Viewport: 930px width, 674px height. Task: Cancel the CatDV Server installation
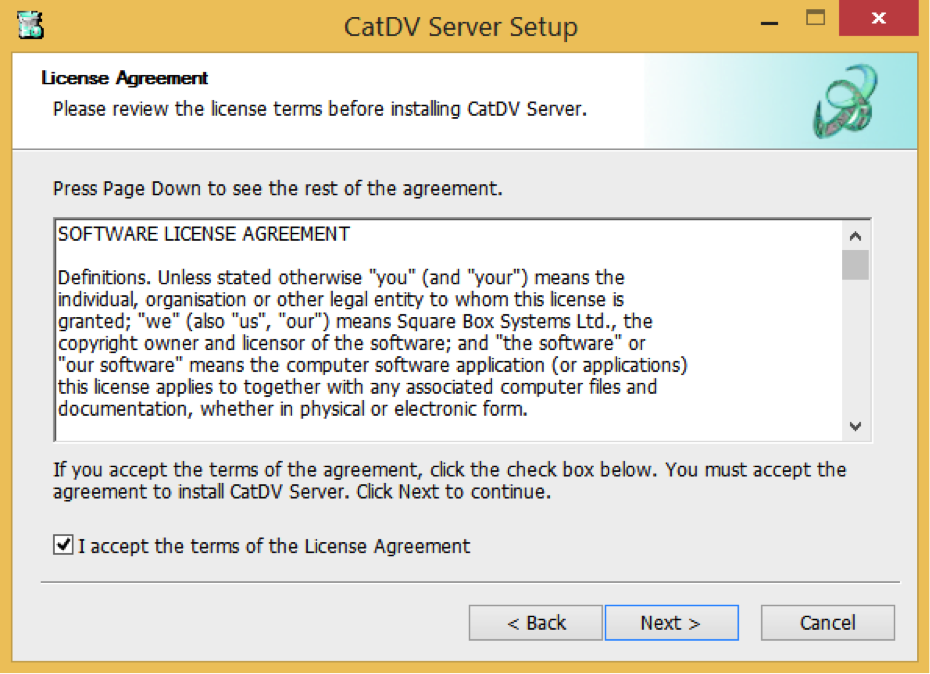click(827, 623)
